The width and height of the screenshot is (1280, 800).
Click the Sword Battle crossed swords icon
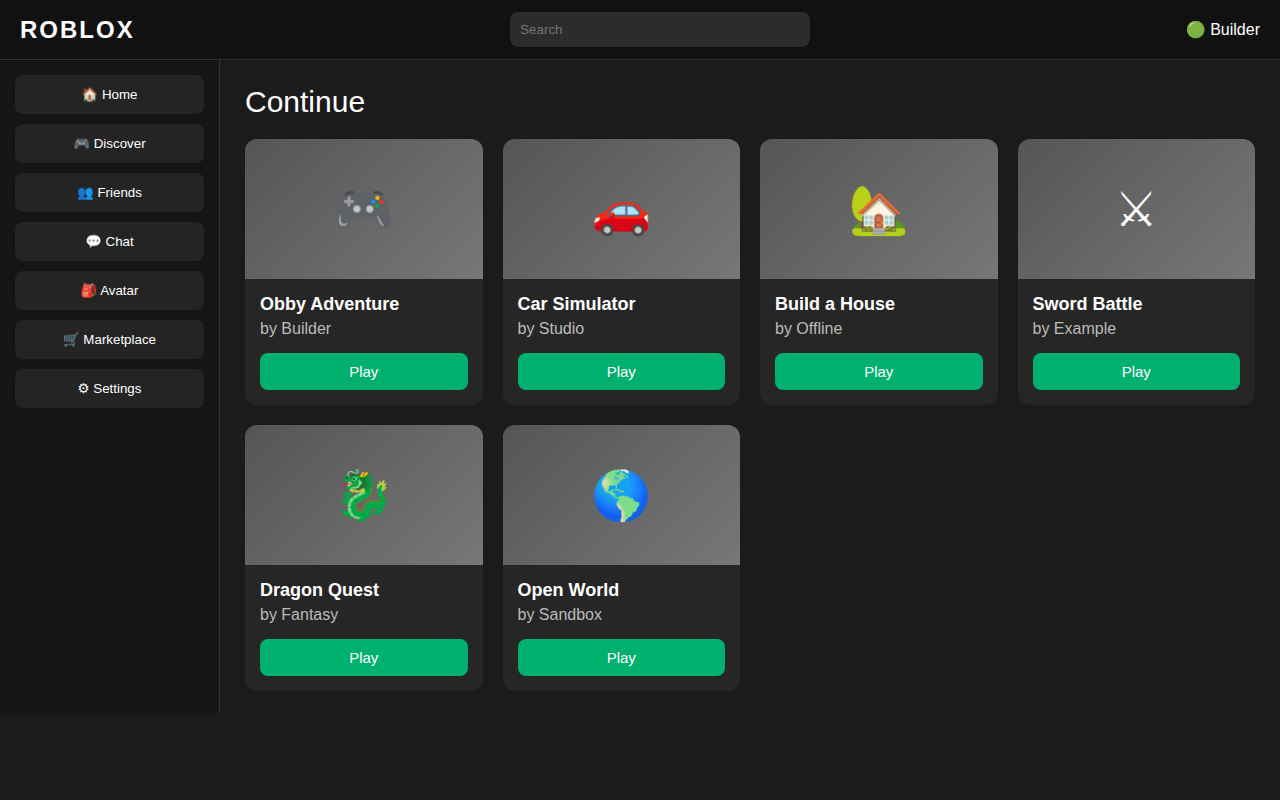(x=1136, y=210)
